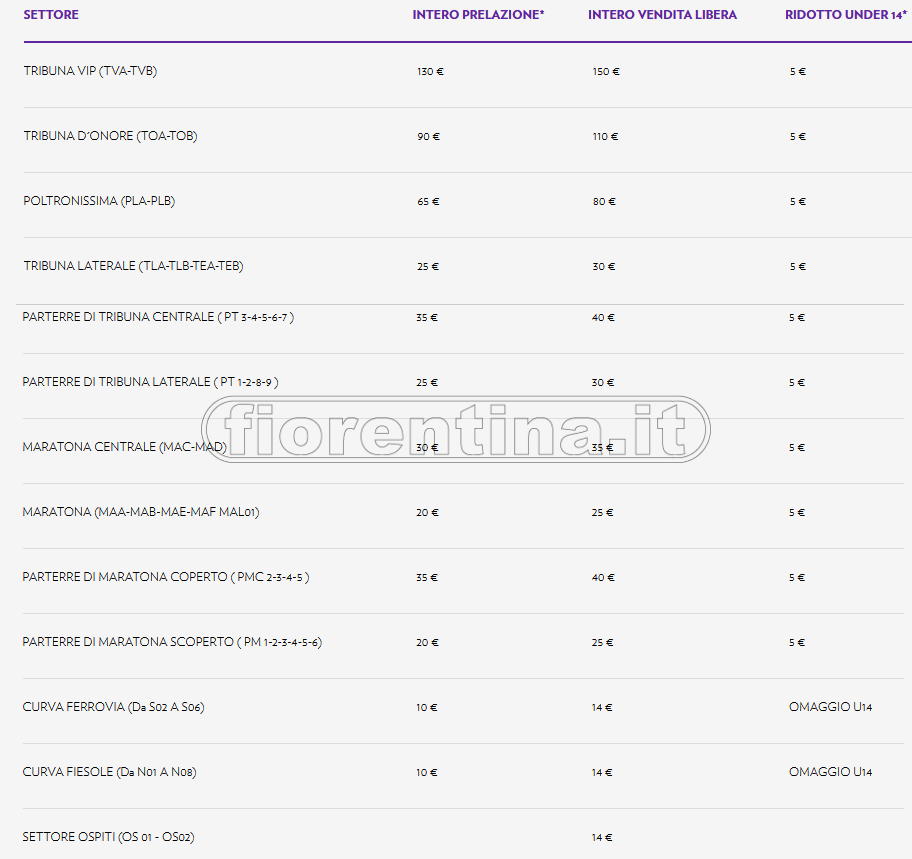This screenshot has height=859, width=912.
Task: Click the 110 € price for Tribuna d'Onore
Action: pyautogui.click(x=605, y=137)
